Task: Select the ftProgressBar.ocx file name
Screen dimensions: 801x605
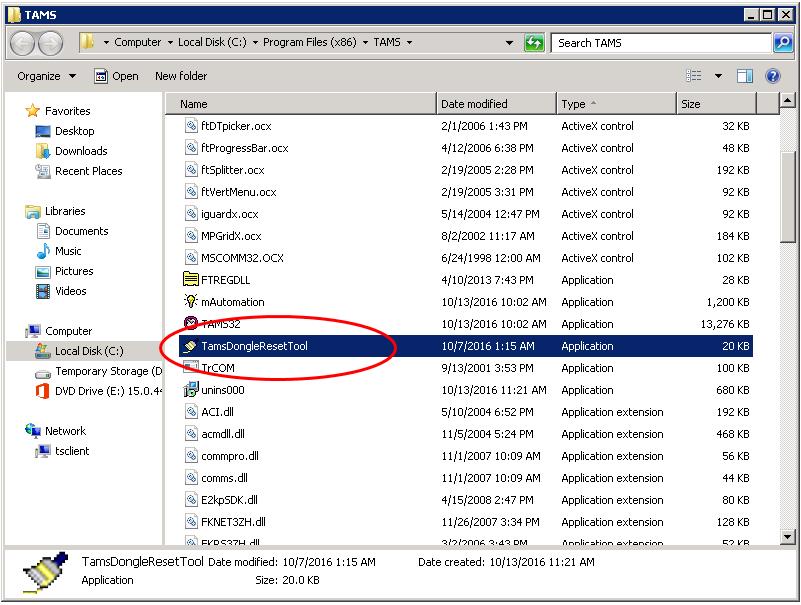Action: [x=245, y=148]
